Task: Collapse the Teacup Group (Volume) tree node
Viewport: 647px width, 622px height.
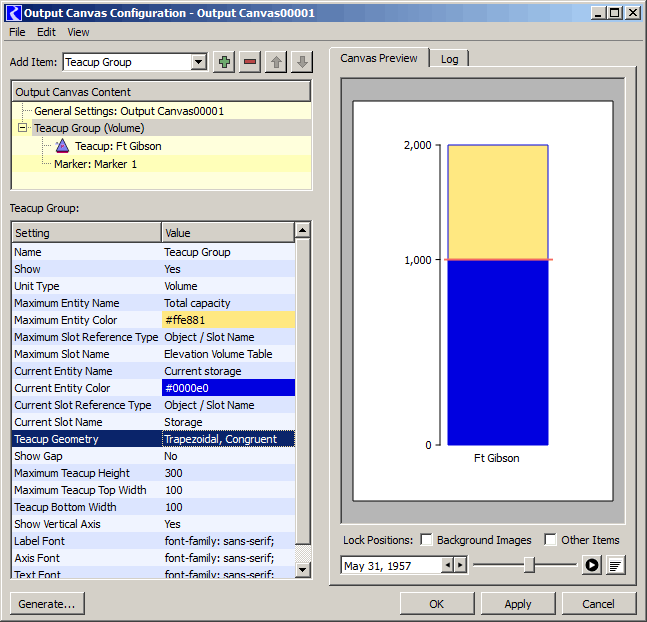Action: [x=23, y=128]
